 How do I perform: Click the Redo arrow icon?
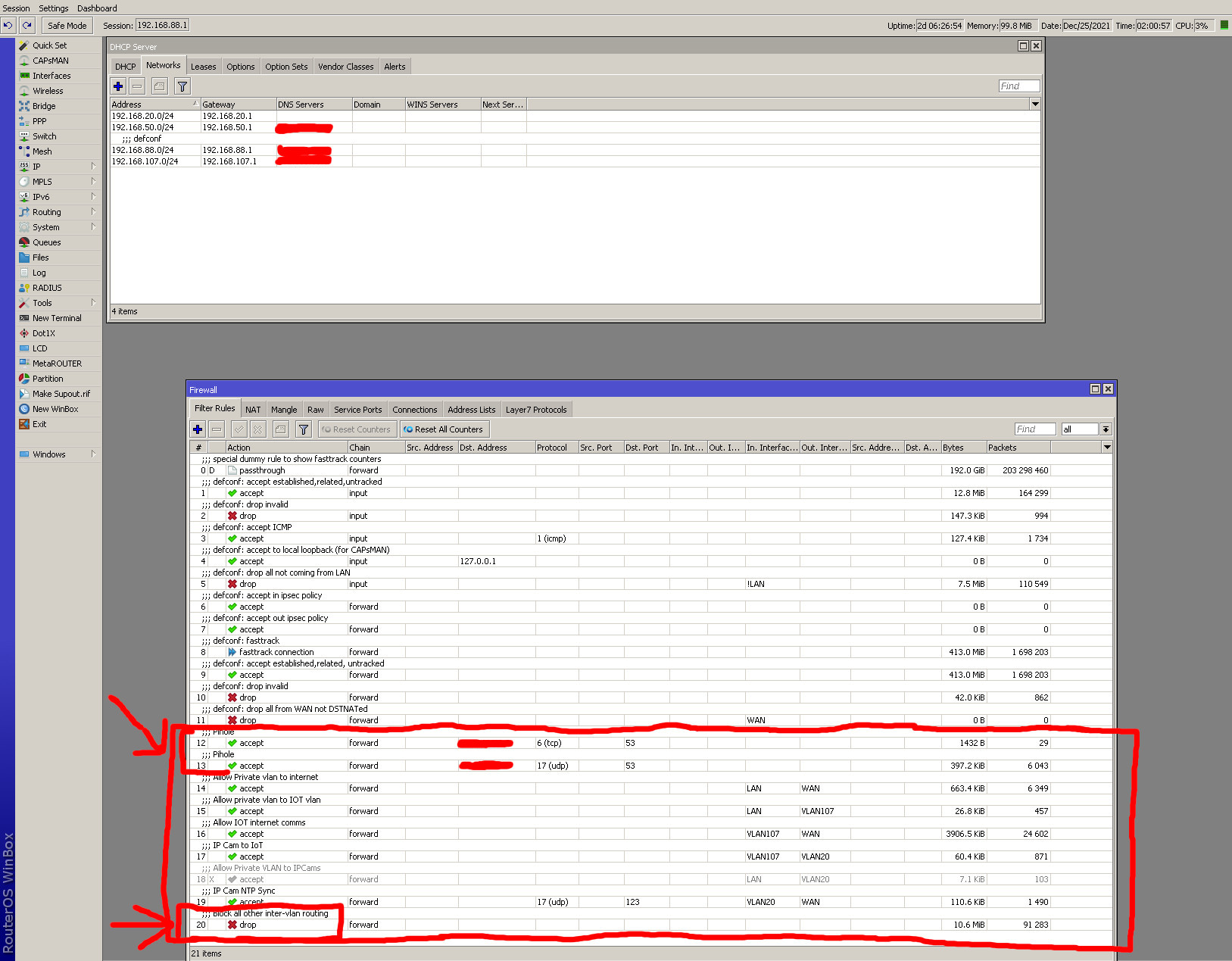(x=27, y=25)
